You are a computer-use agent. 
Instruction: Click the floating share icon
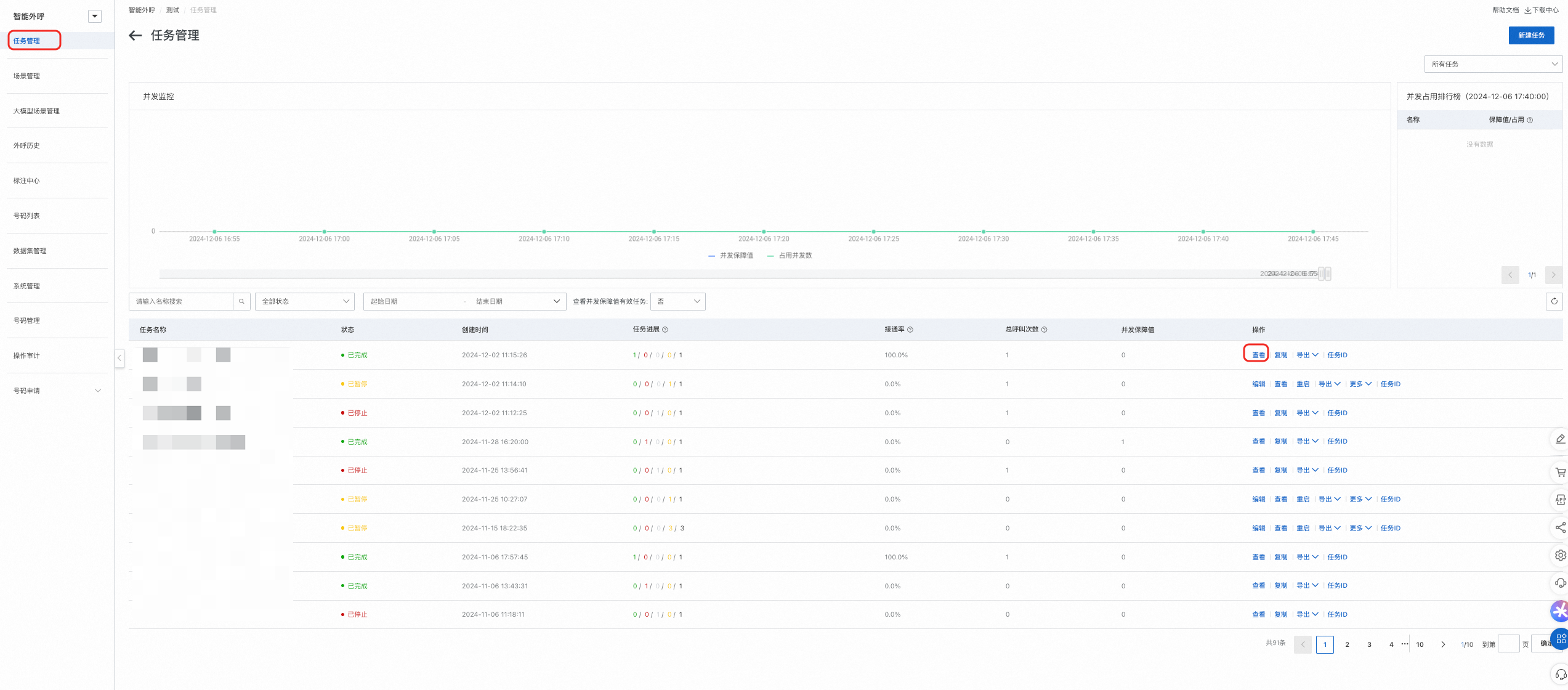(x=1560, y=527)
